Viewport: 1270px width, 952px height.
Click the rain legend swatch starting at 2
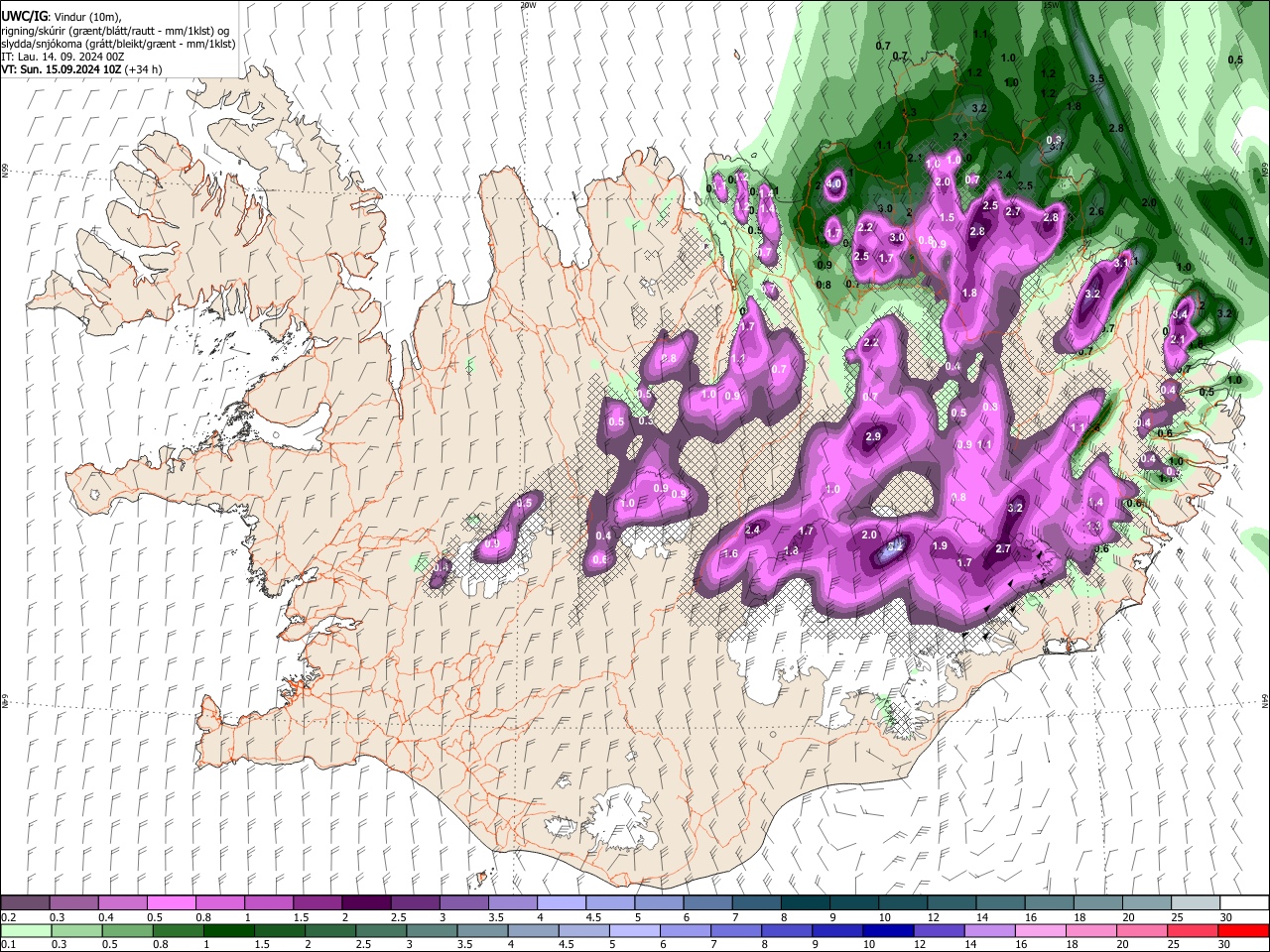329,930
